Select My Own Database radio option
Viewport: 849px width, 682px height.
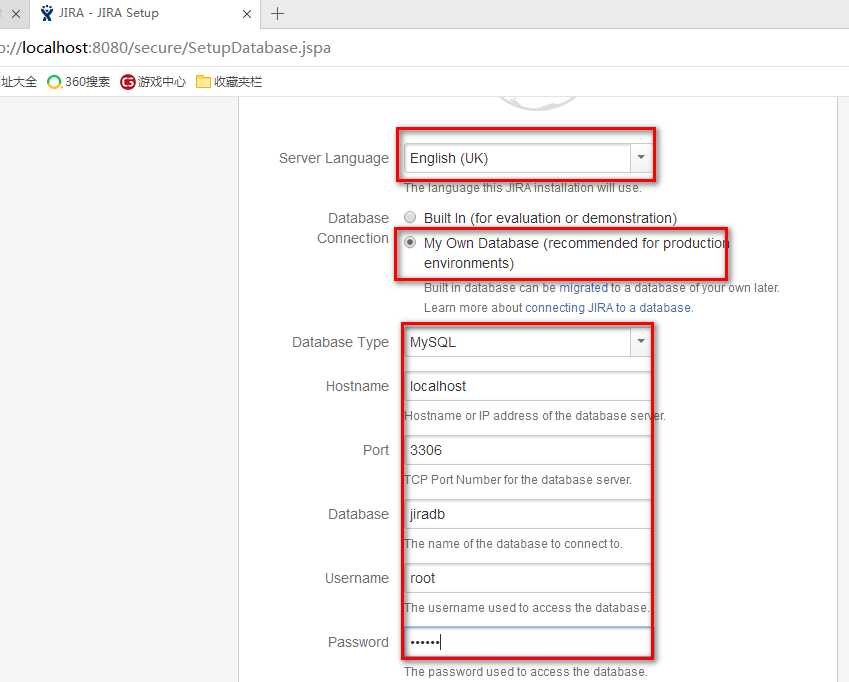[410, 242]
